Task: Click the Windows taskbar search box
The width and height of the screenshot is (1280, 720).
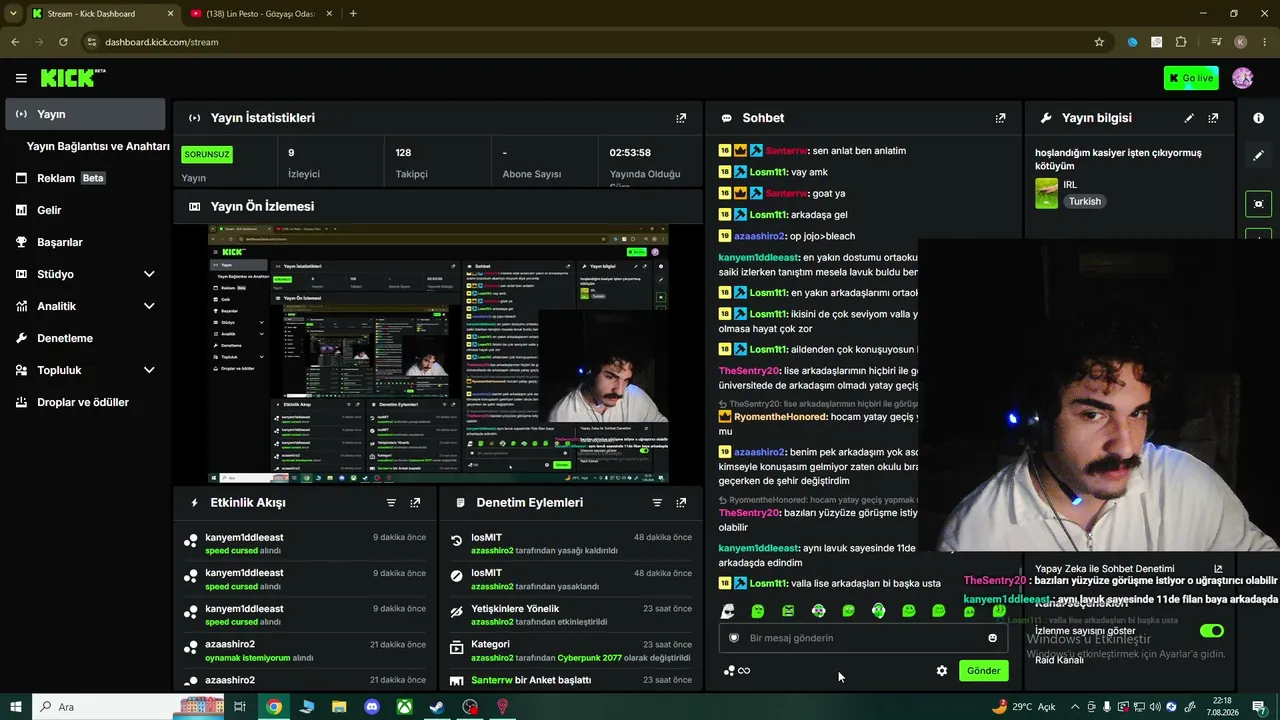Action: [x=129, y=707]
